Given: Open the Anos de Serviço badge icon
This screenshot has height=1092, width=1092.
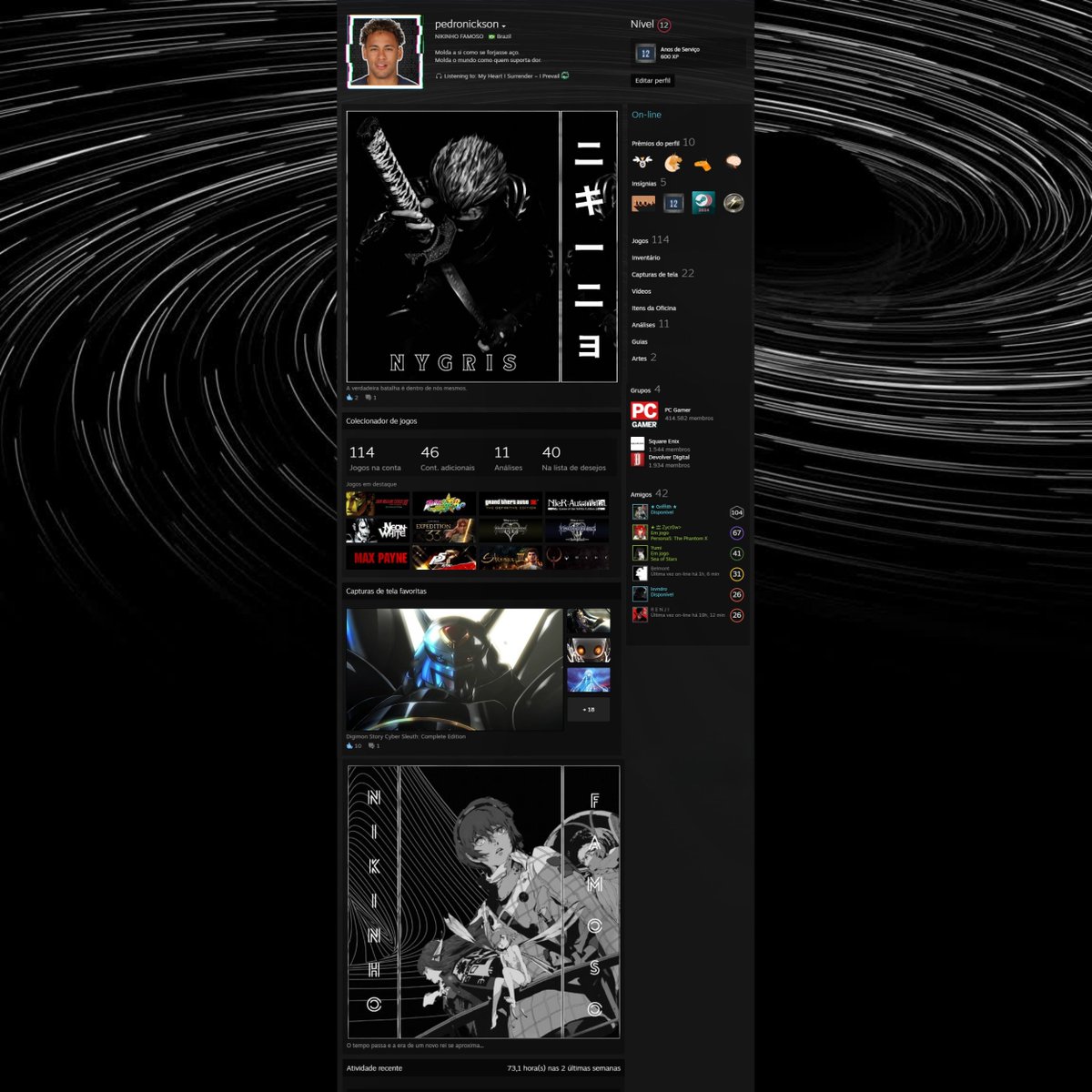Looking at the screenshot, I should tap(645, 54).
